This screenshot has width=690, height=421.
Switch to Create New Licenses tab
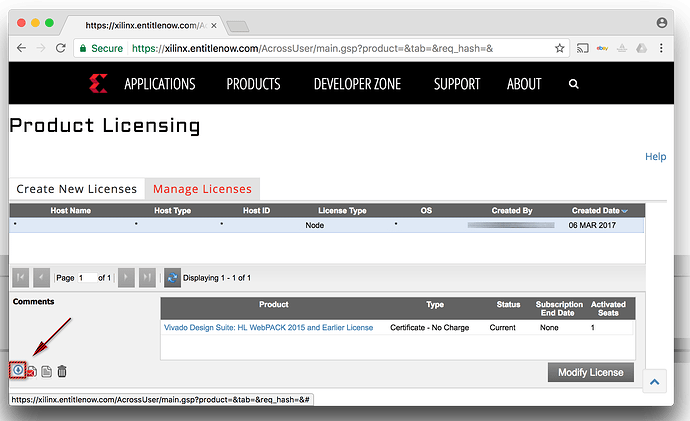(x=76, y=189)
